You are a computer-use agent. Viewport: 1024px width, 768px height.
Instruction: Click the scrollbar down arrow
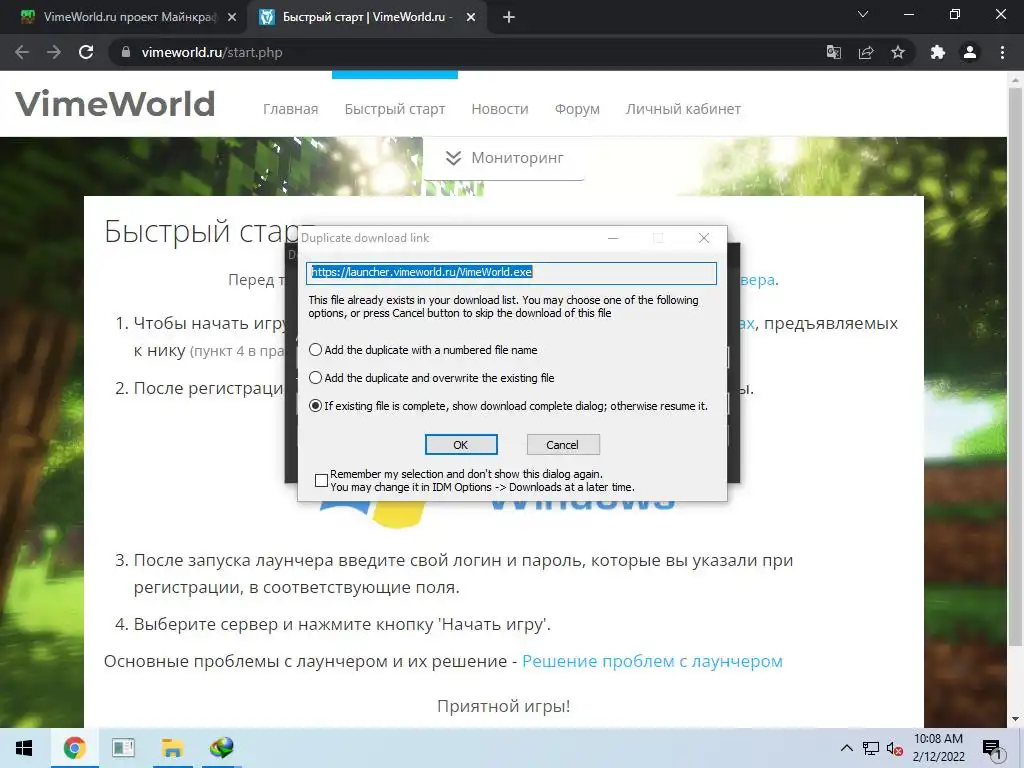tap(1016, 719)
